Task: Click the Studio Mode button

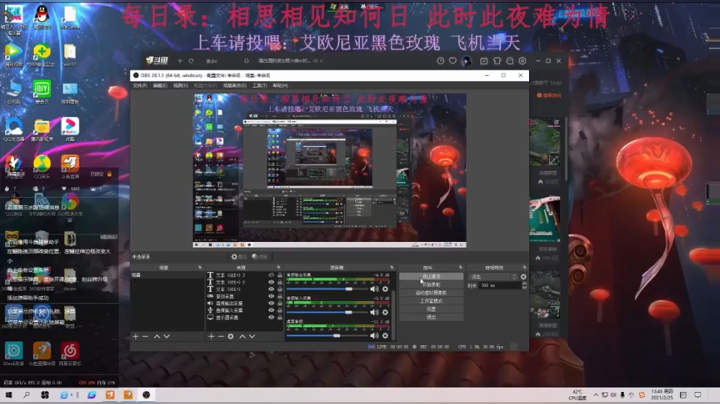Action: pyautogui.click(x=431, y=301)
